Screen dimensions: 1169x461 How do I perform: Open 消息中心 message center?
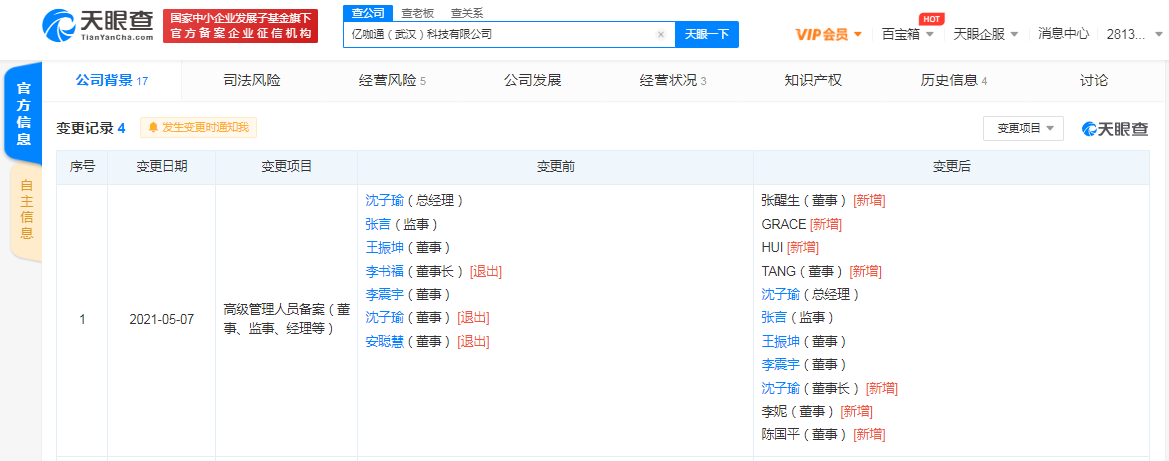coord(1063,34)
